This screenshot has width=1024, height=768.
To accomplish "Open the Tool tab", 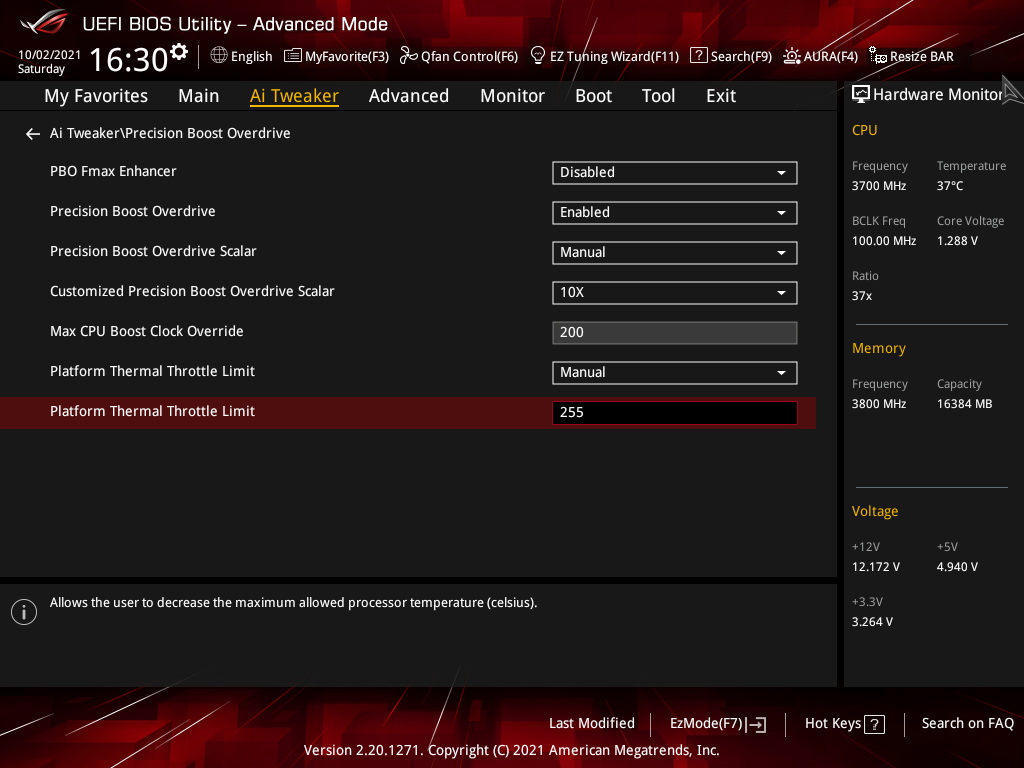I will tap(658, 96).
